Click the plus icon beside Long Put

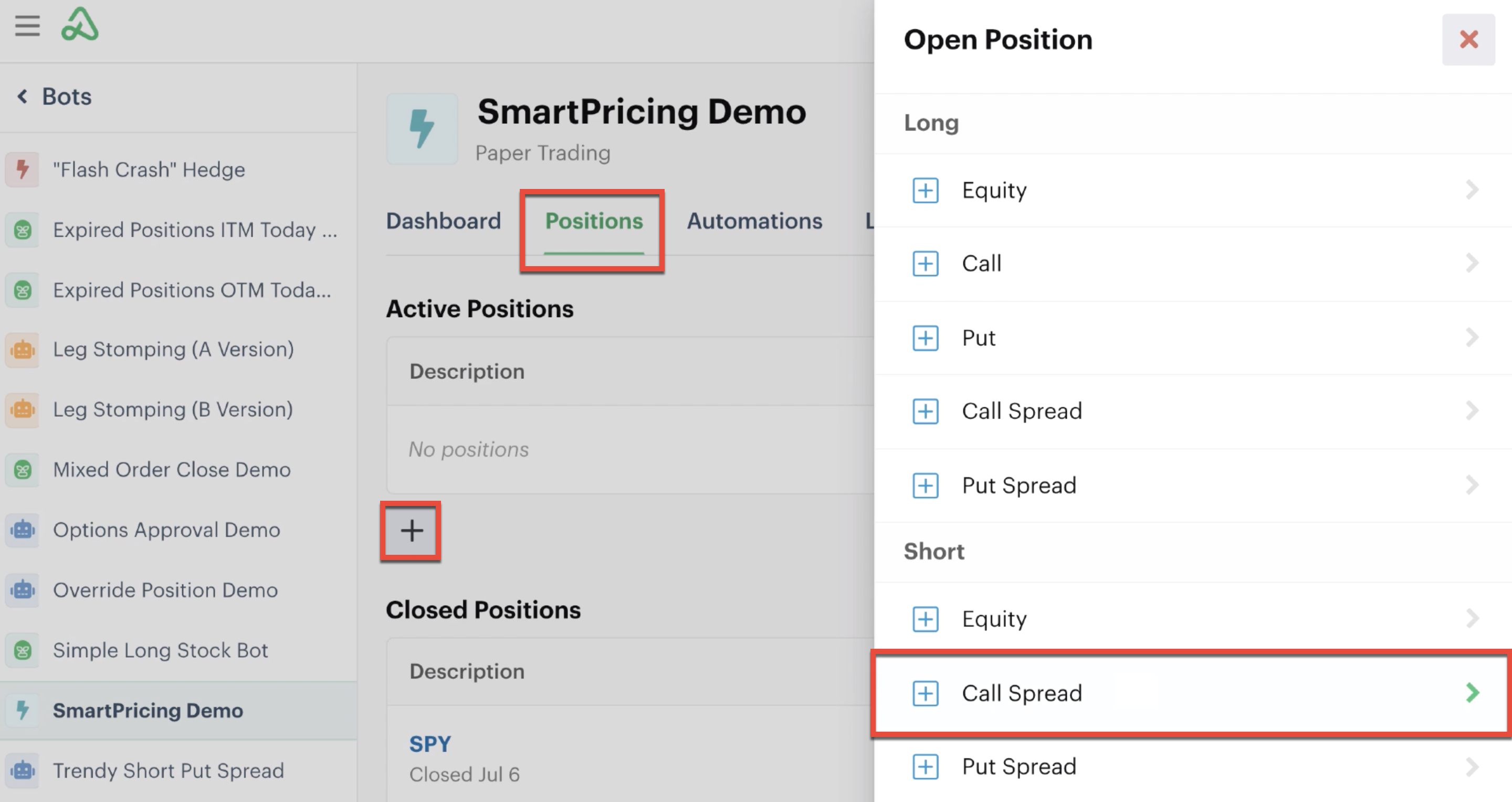tap(925, 339)
